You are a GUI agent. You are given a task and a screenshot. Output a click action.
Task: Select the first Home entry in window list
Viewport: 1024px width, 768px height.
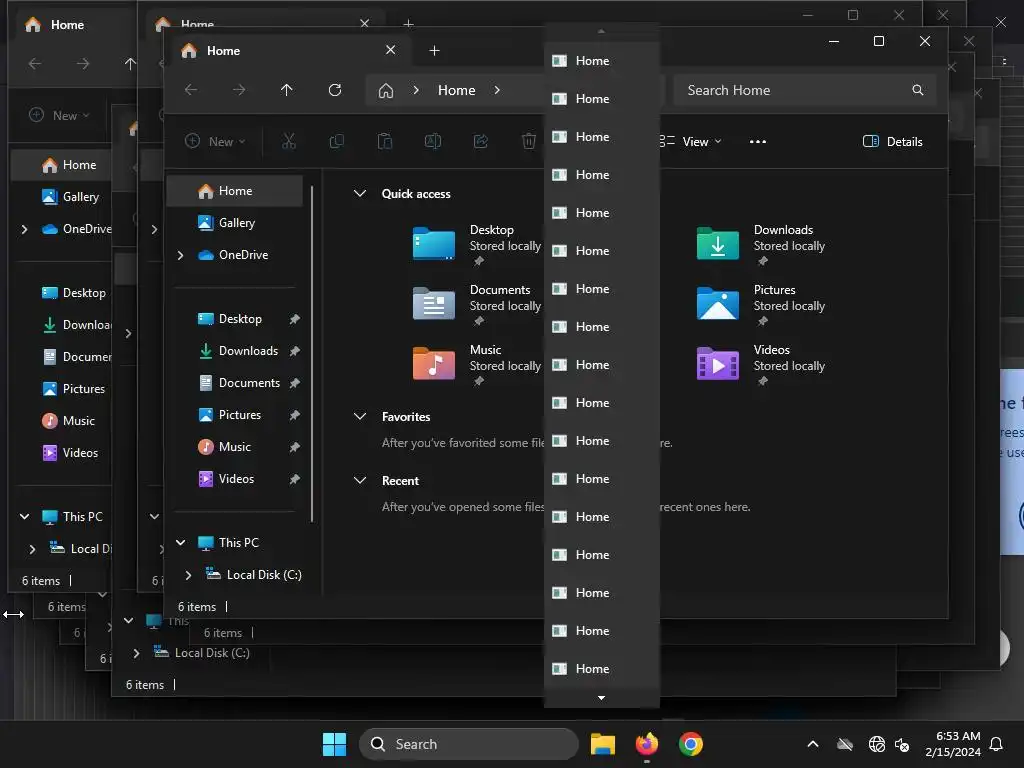[x=601, y=61]
